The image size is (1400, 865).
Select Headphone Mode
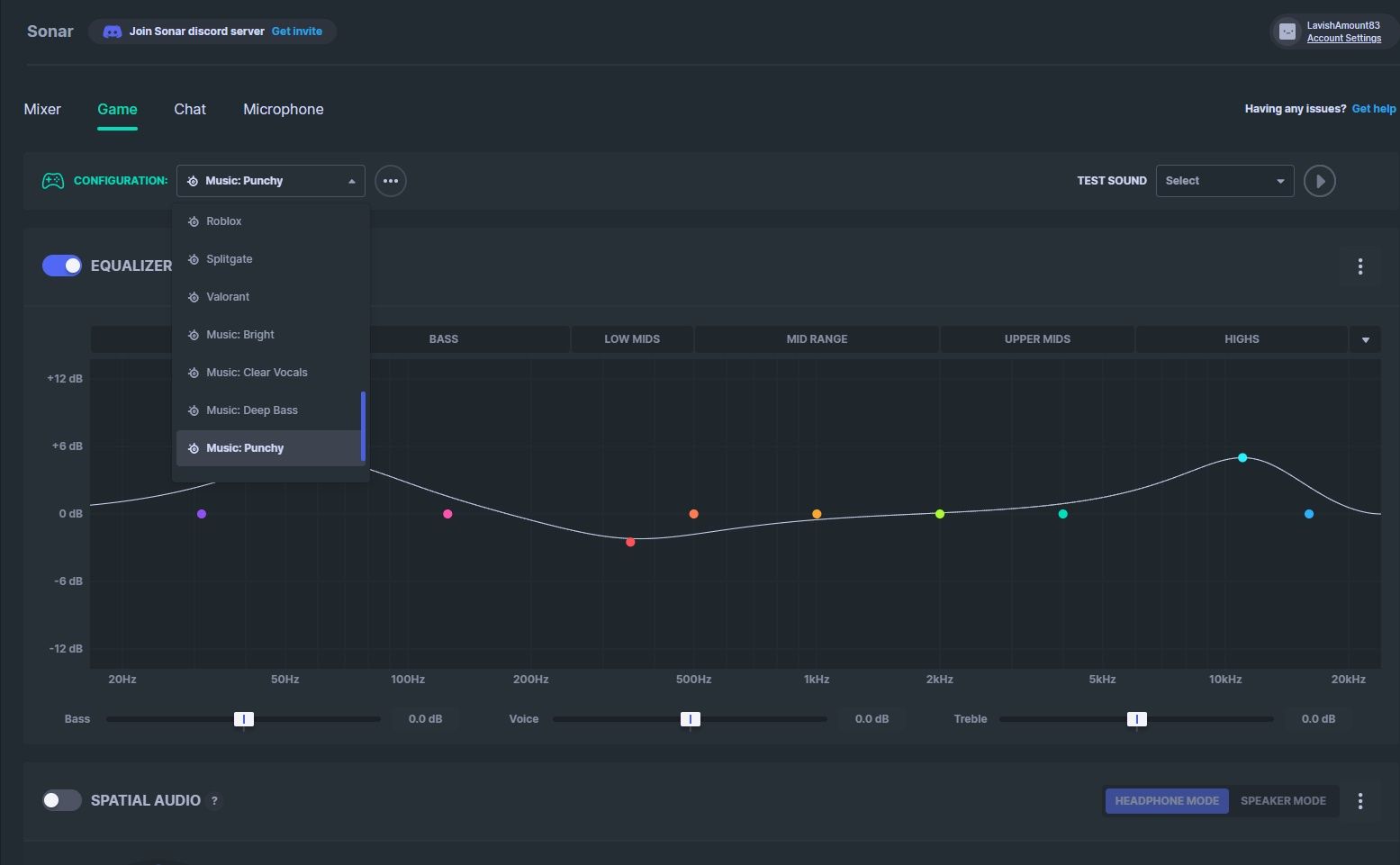1167,801
